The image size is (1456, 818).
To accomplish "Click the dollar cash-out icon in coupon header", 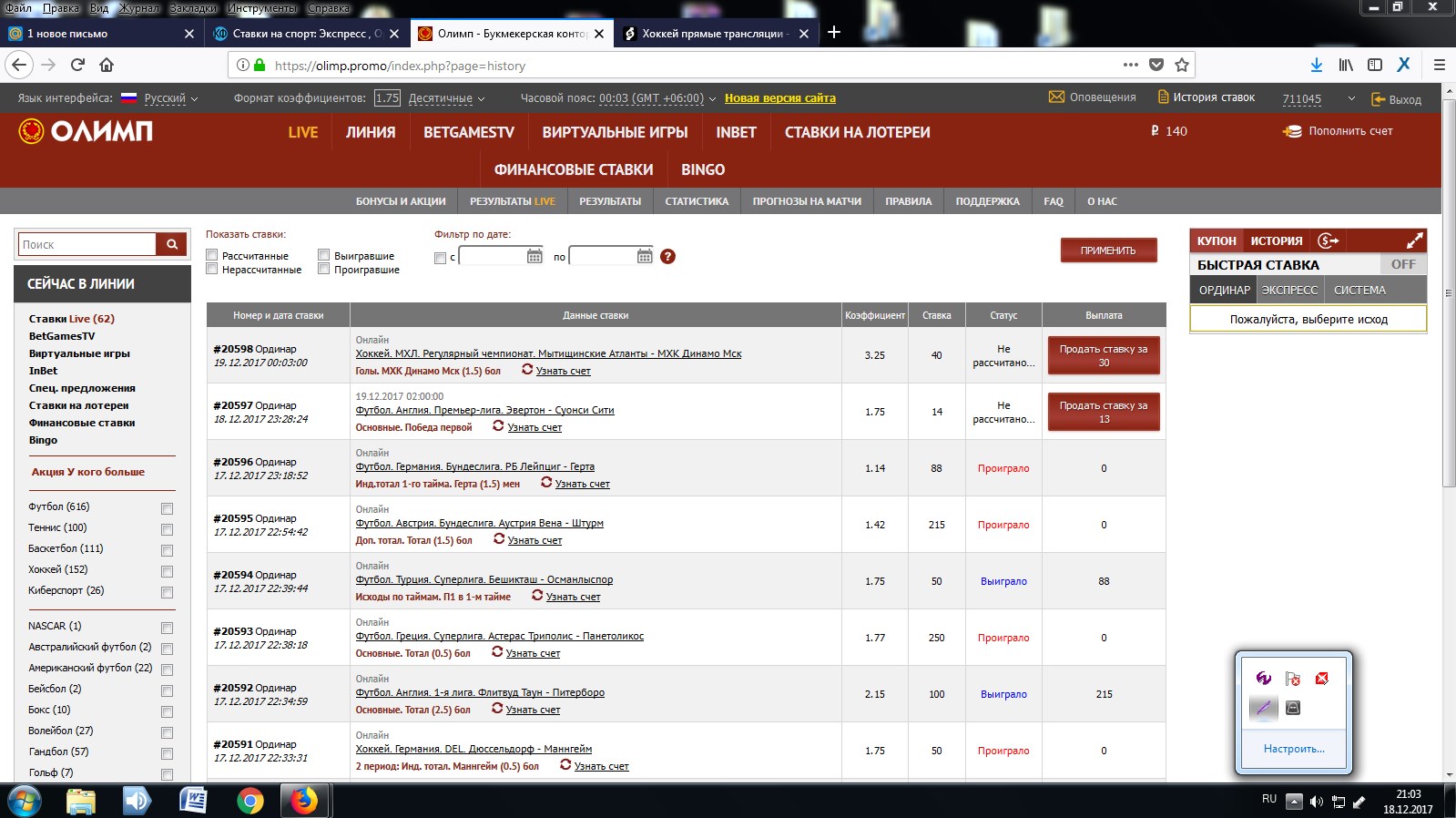I will coord(1328,240).
